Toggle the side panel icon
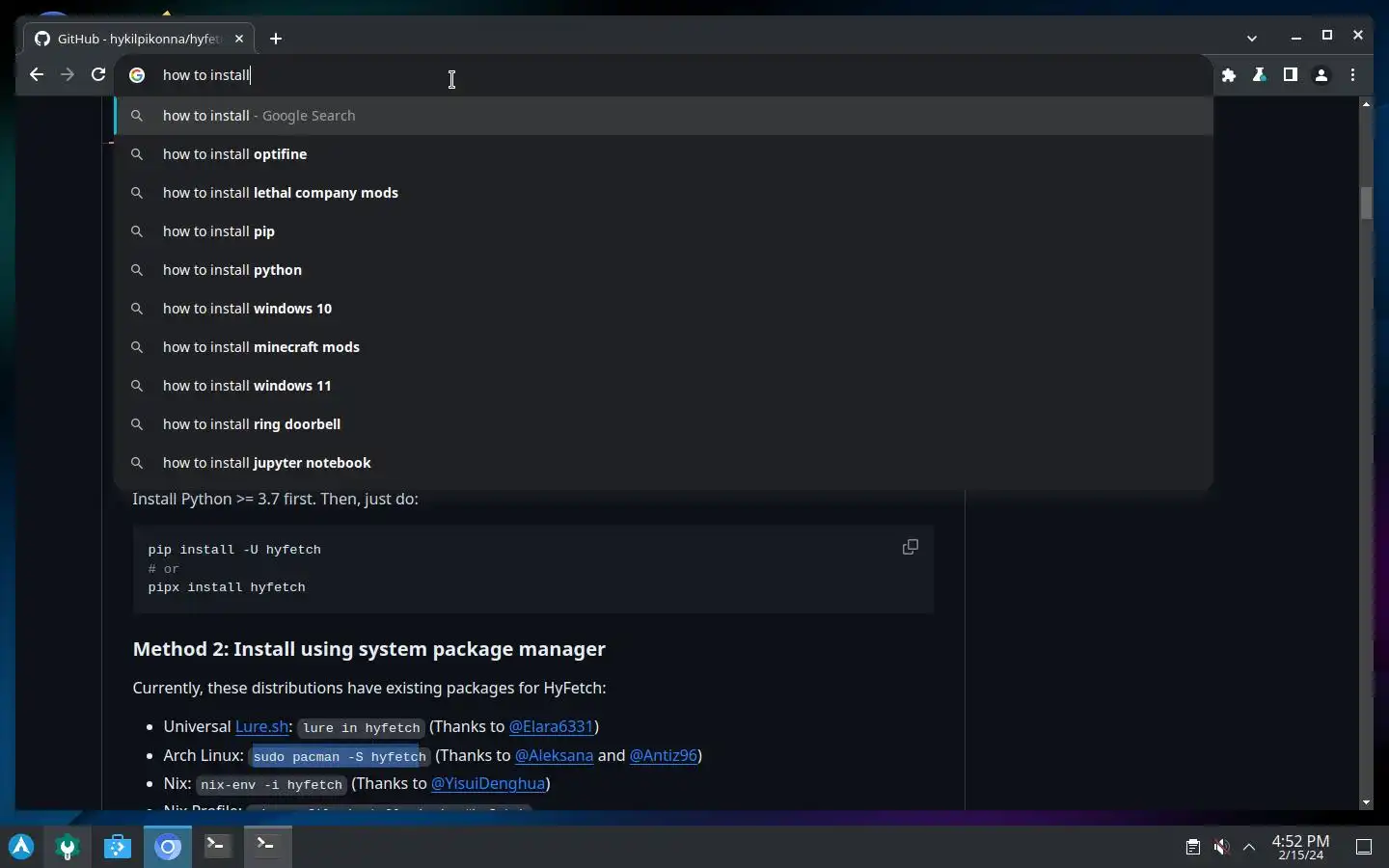 pyautogui.click(x=1291, y=75)
